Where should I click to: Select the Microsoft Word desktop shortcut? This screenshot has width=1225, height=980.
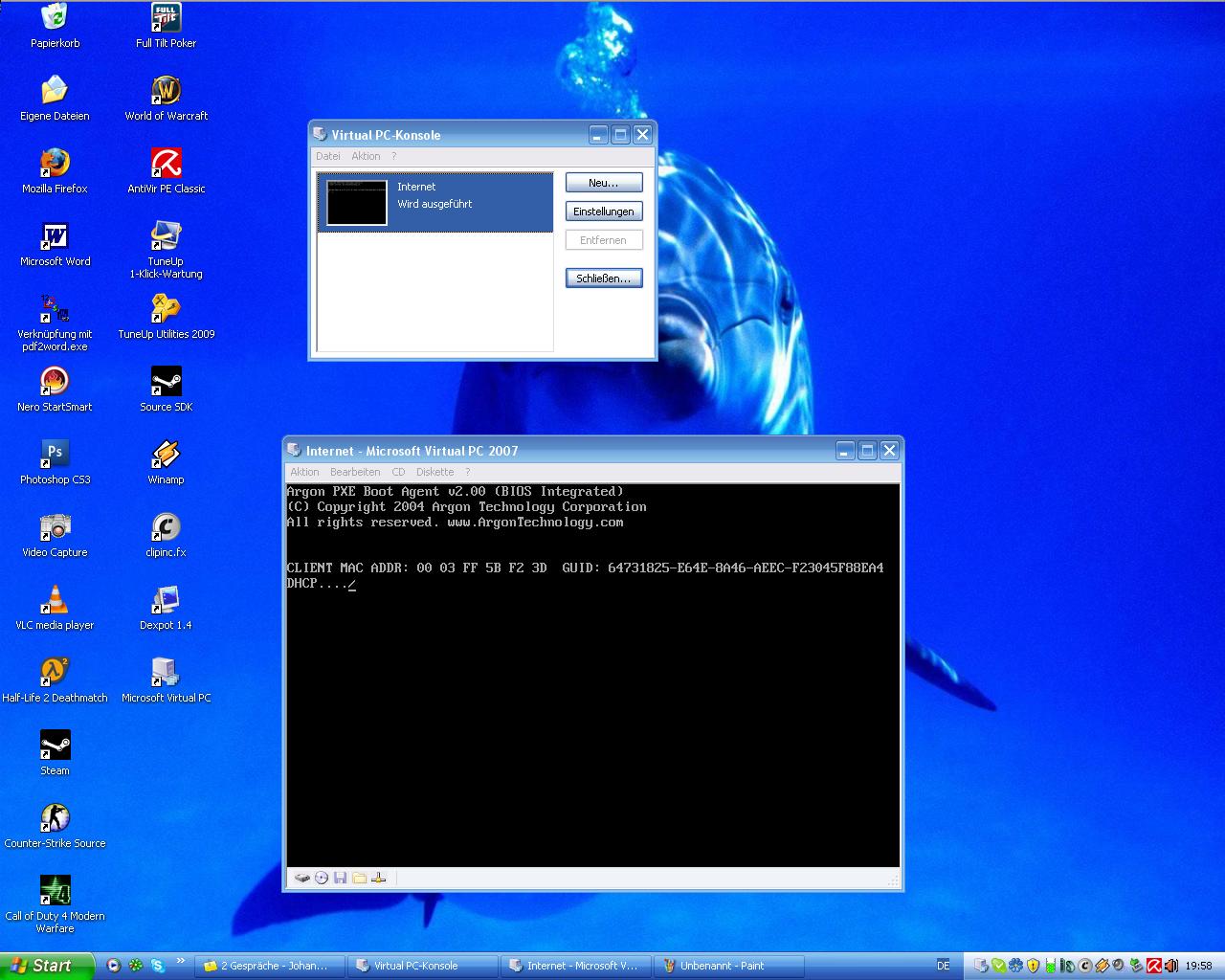point(55,244)
